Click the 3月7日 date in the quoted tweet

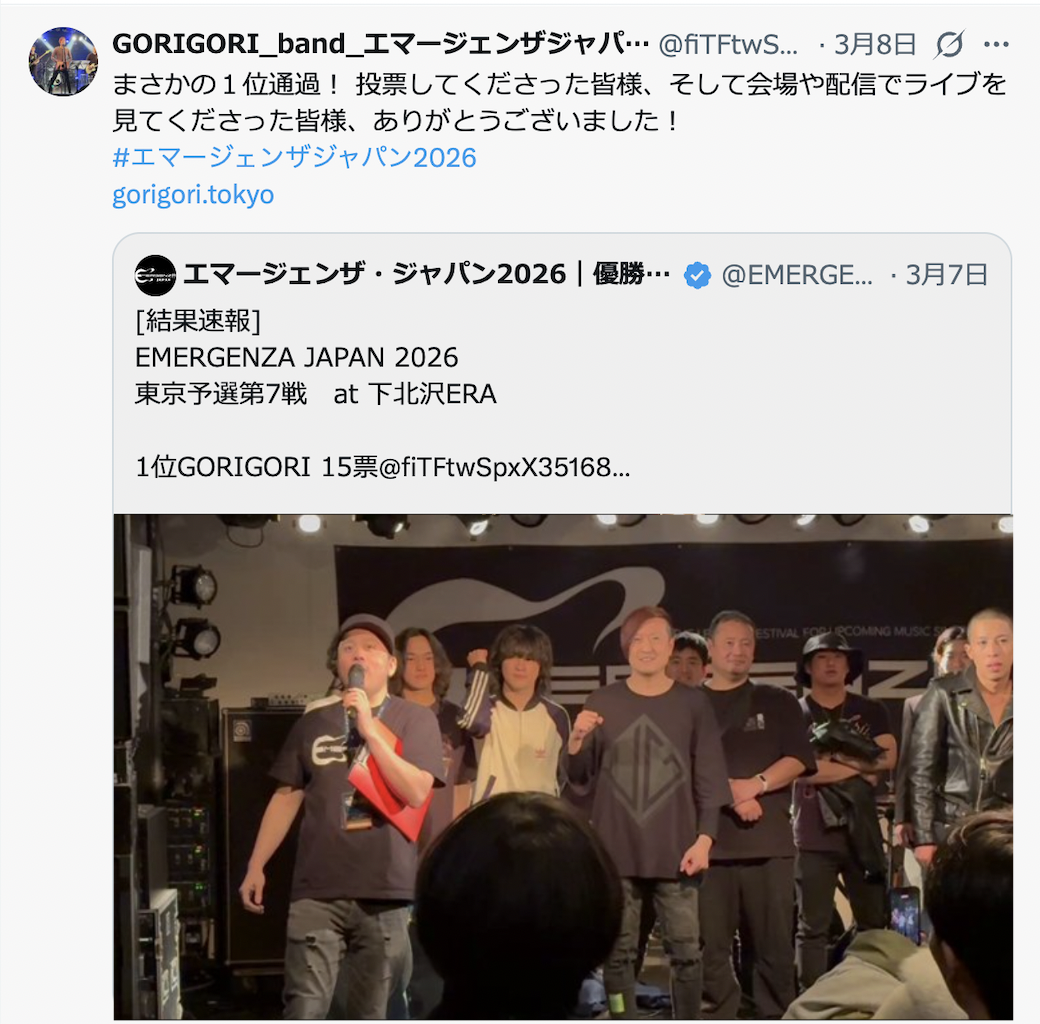click(946, 275)
